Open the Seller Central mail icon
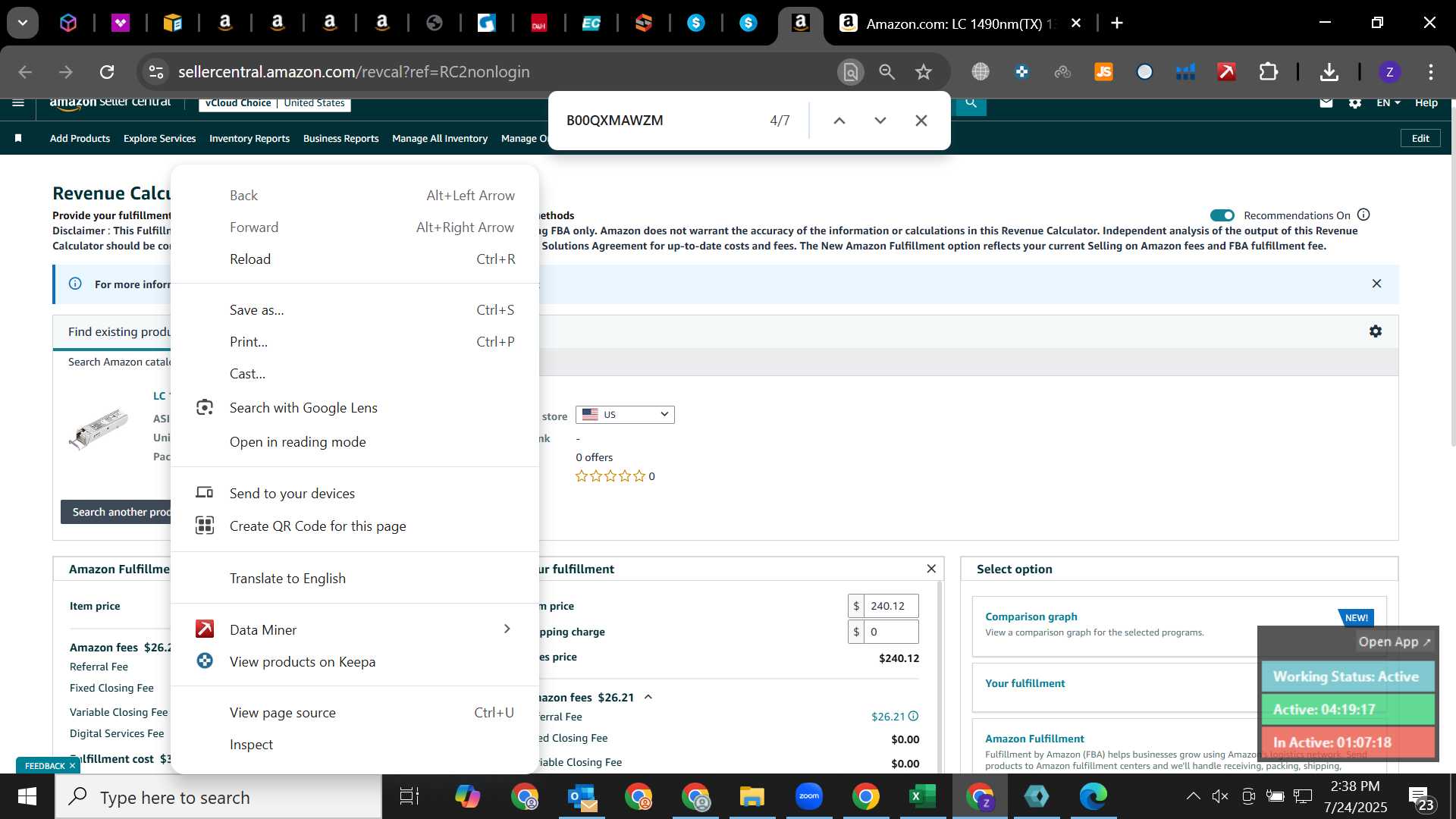The image size is (1456, 819). [1326, 102]
